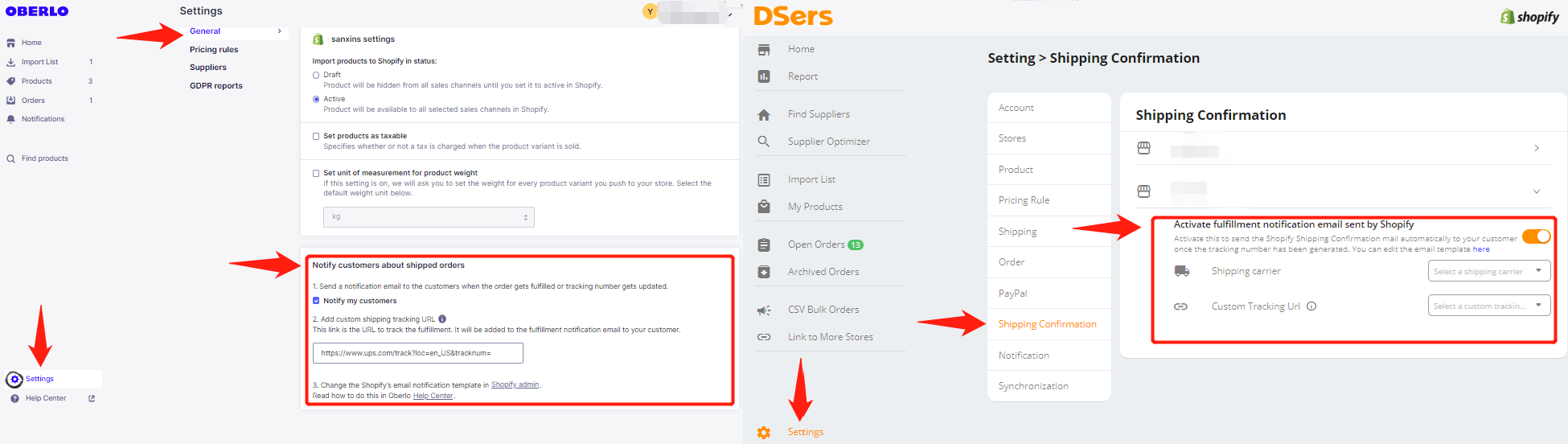The height and width of the screenshot is (444, 1568).
Task: Click the DSers My Products bag icon
Action: pos(764,207)
